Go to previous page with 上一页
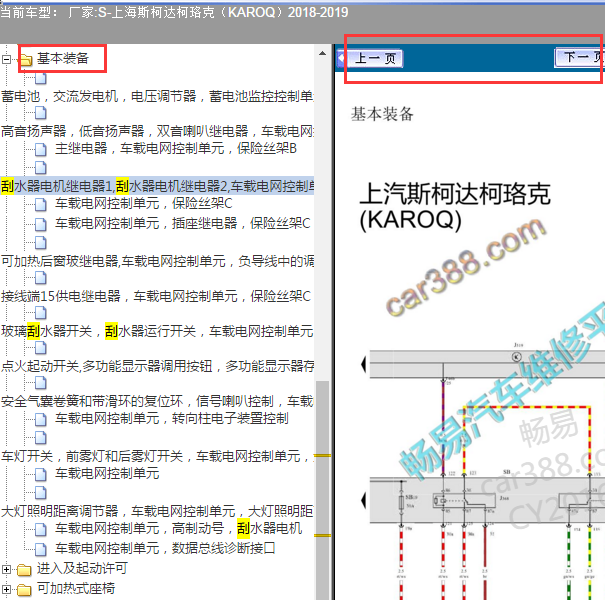605x600 pixels. (x=375, y=59)
